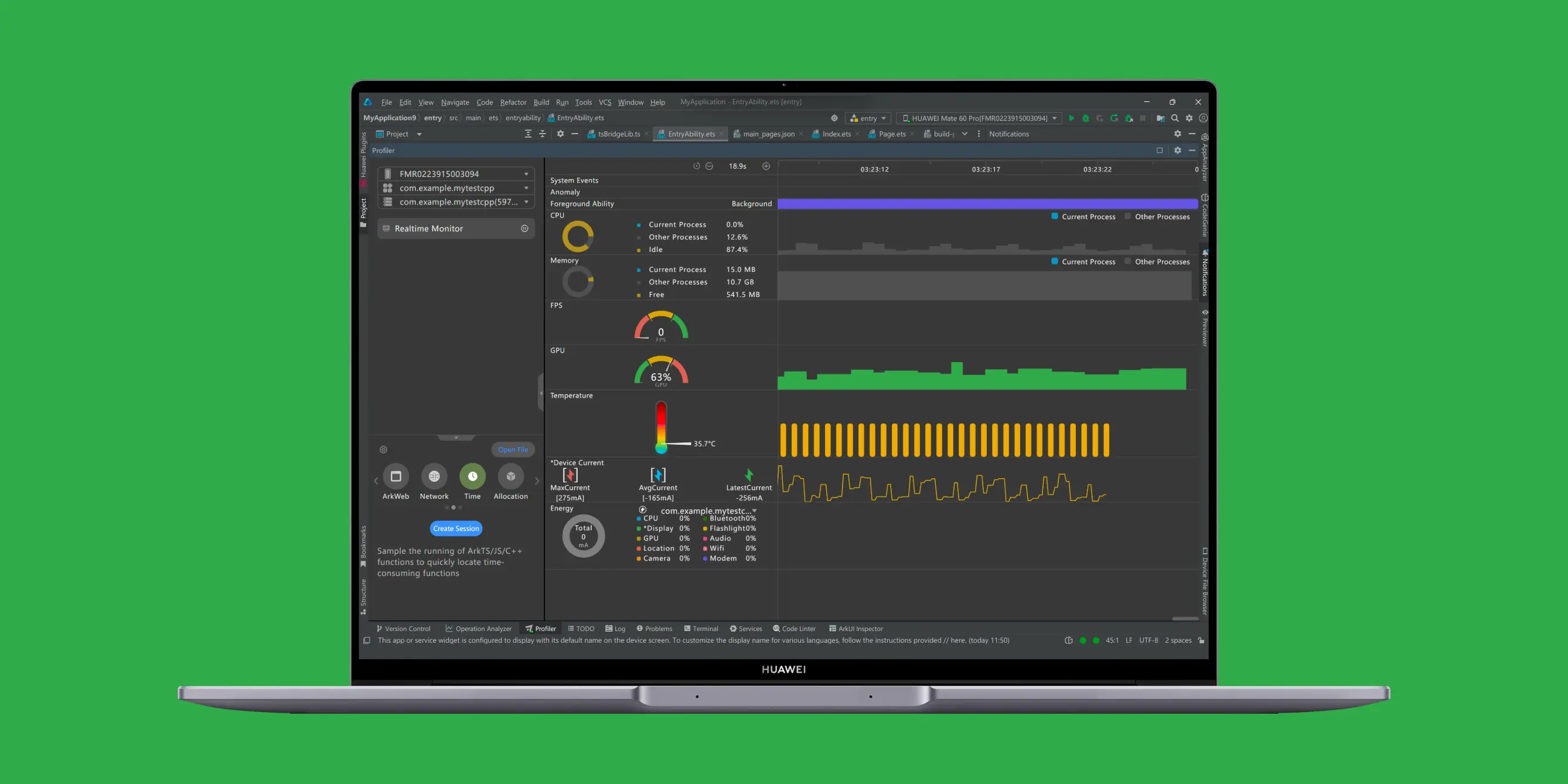Choose the Time profiling template
Image resolution: width=1568 pixels, height=784 pixels.
point(472,476)
